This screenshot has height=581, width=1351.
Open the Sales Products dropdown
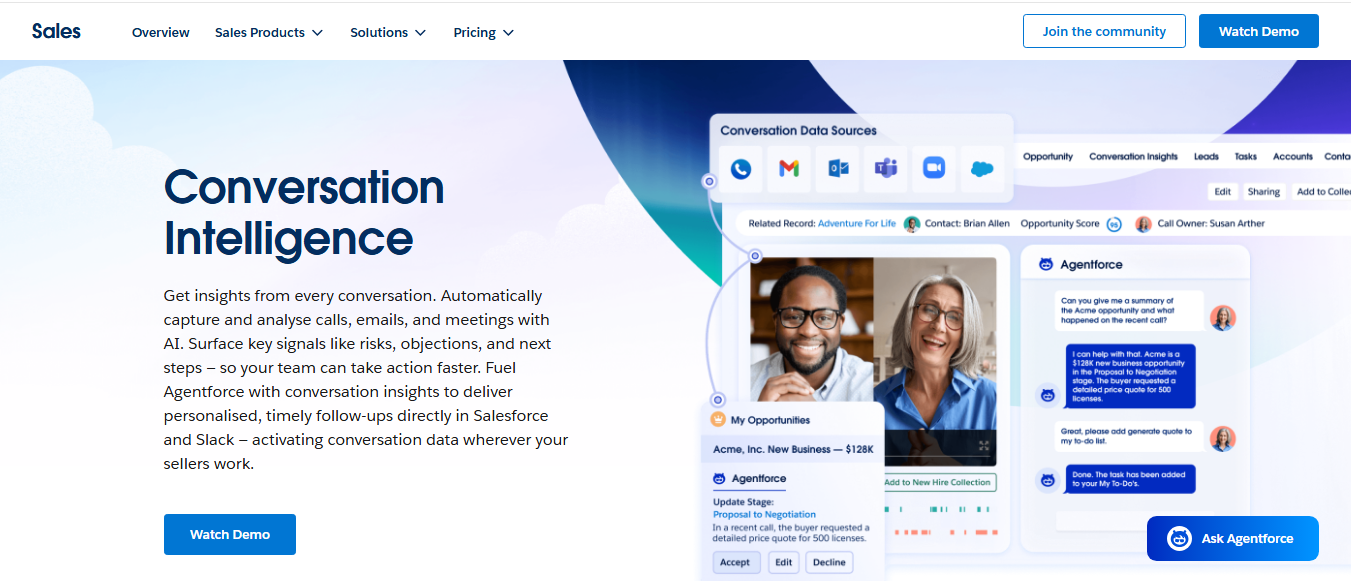[x=268, y=32]
